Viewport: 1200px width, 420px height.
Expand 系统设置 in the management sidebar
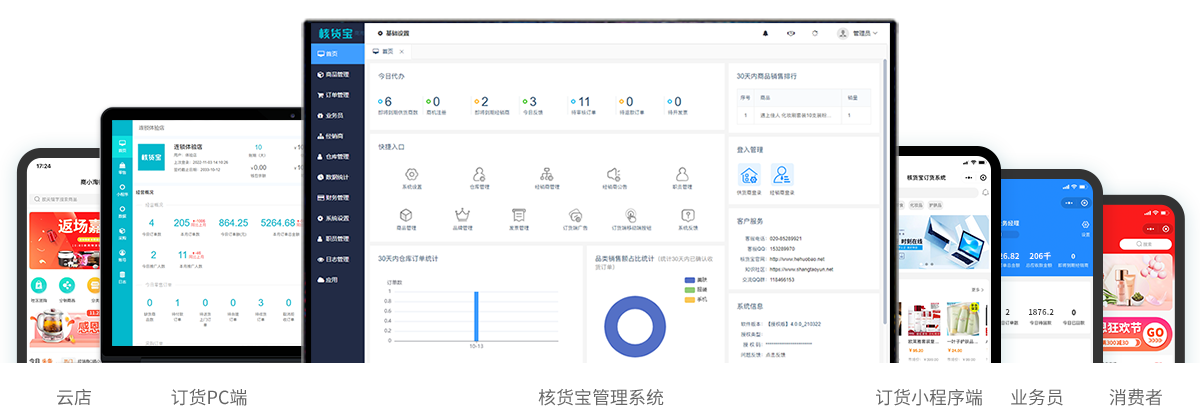pyautogui.click(x=337, y=218)
